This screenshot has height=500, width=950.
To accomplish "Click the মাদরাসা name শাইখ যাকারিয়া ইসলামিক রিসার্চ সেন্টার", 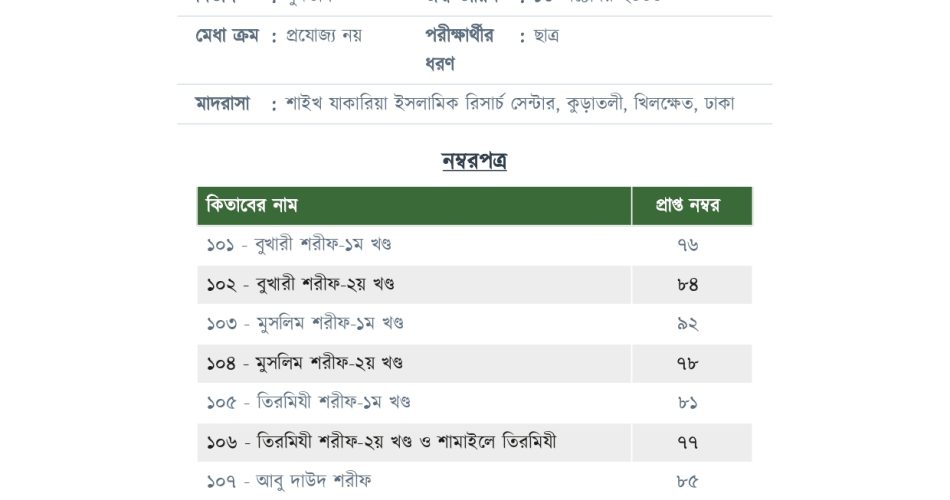I will (420, 104).
